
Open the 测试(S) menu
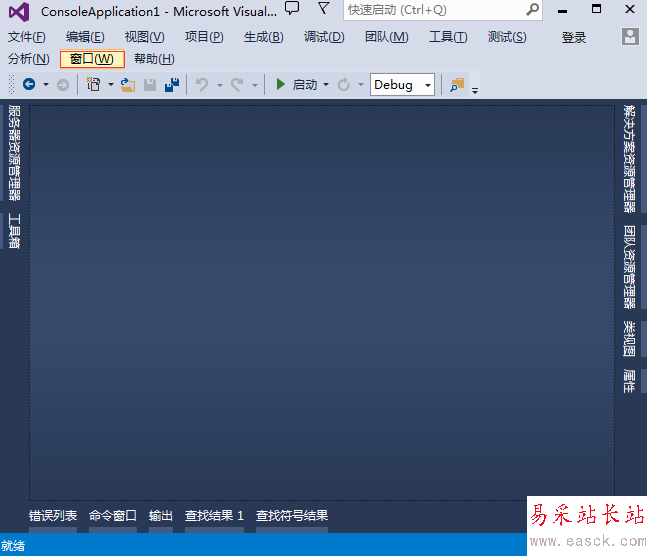(507, 37)
